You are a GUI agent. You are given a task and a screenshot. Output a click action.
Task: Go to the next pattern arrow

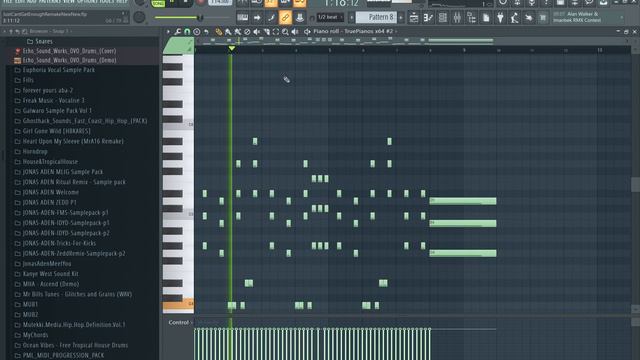point(401,18)
